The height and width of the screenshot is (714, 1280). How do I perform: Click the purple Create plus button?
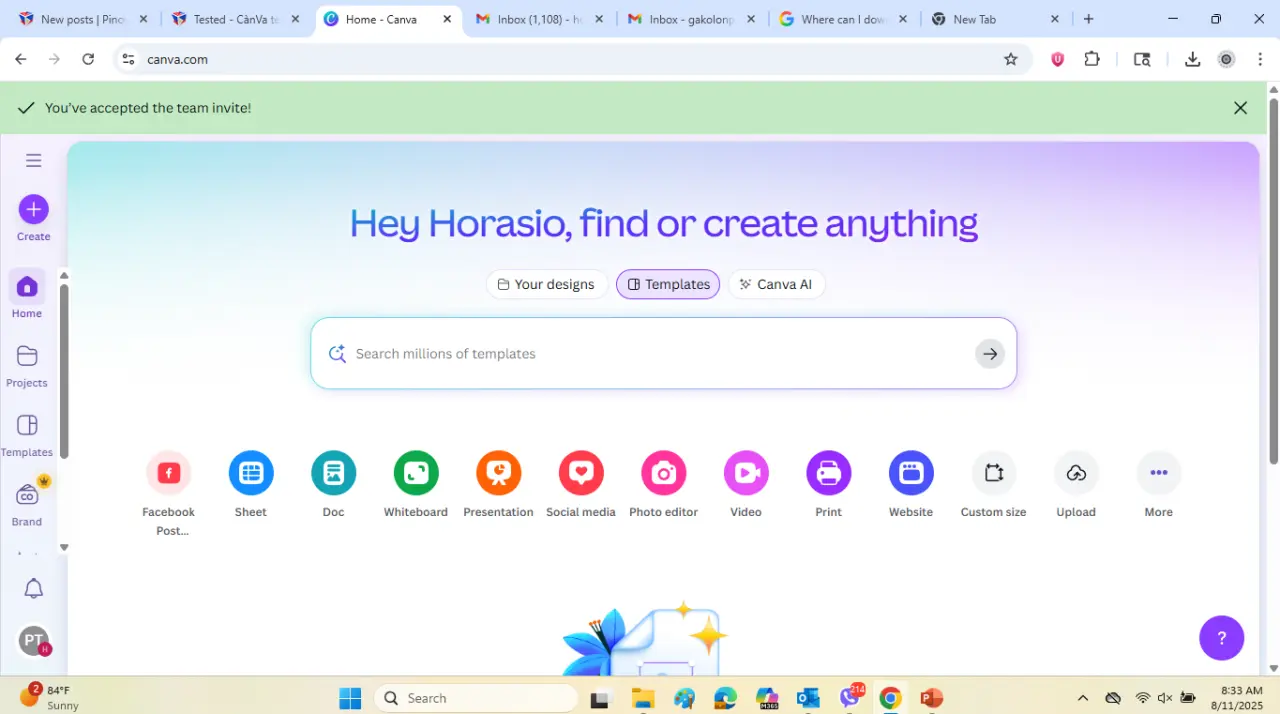coord(33,209)
